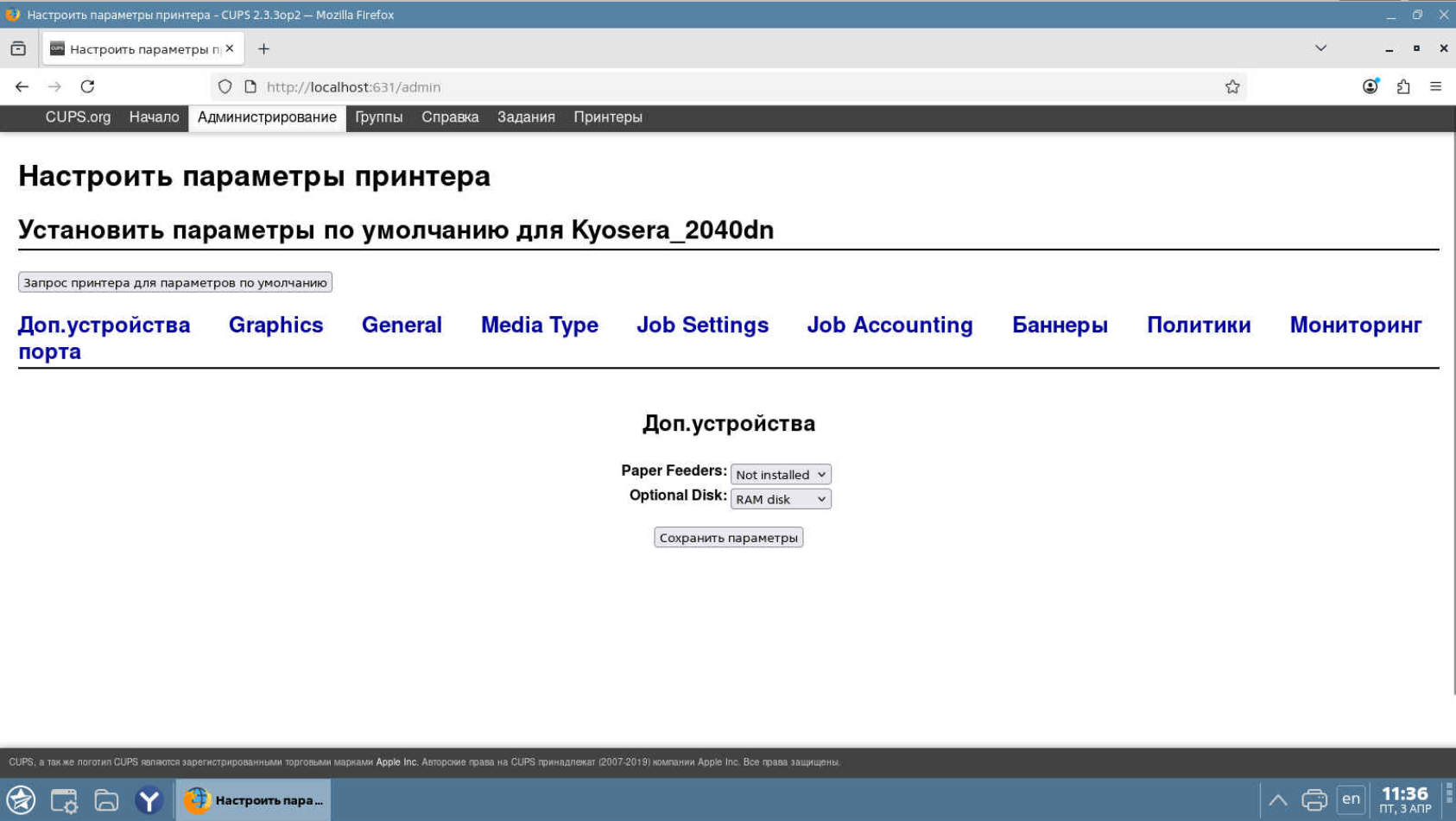Expand the list all tabs chevron

coord(1320,48)
